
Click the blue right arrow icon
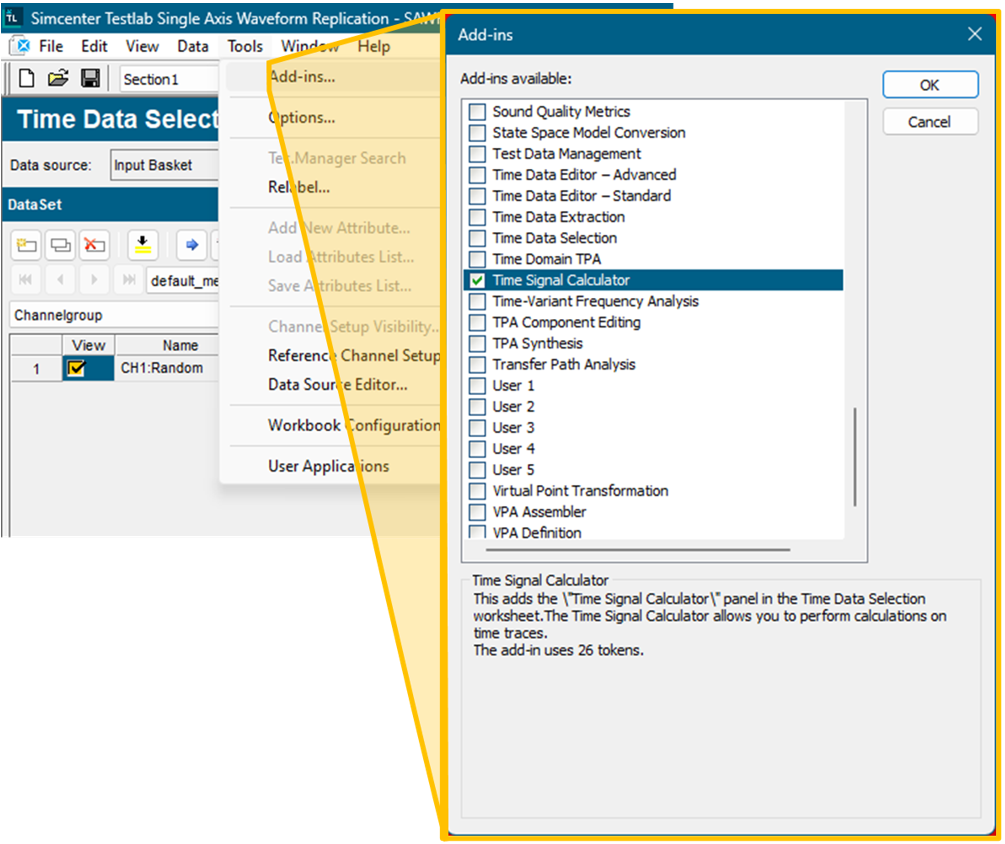(193, 244)
